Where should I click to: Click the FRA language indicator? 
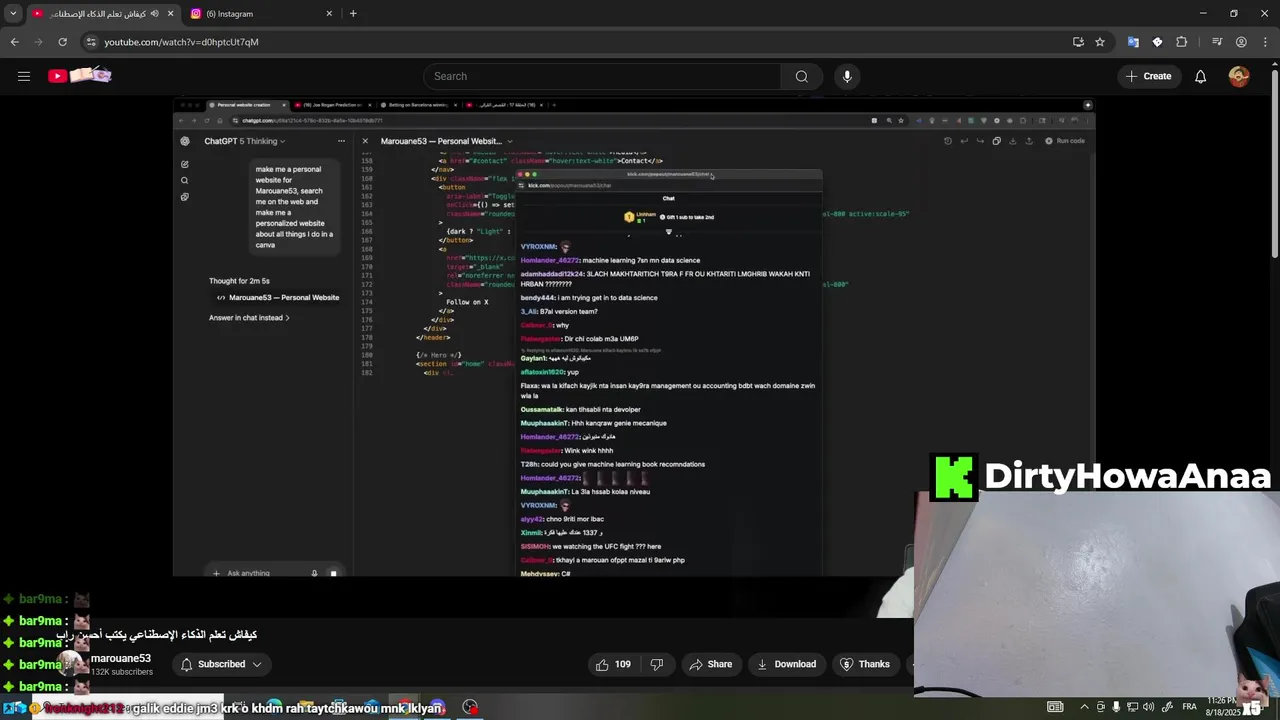1190,707
